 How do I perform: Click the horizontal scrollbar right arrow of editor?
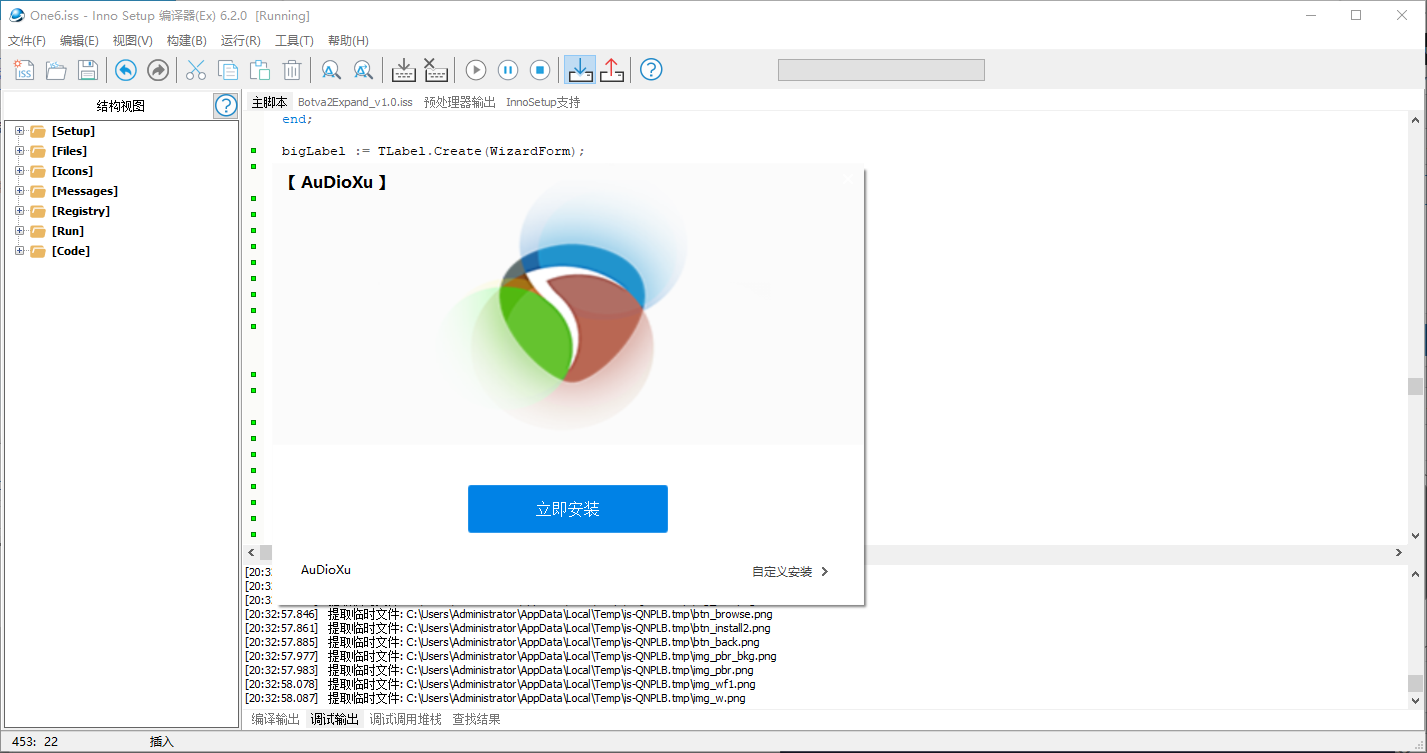1399,552
